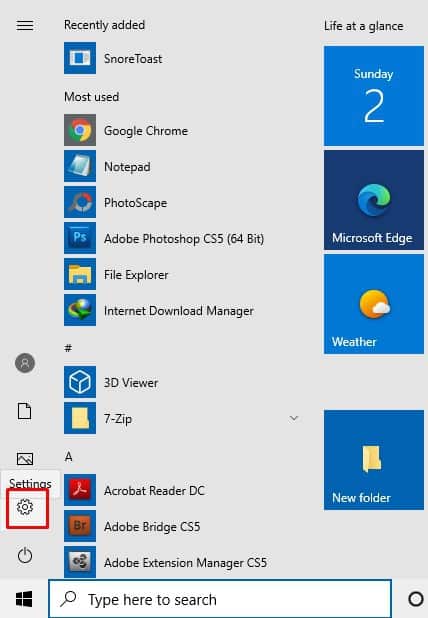
Task: Select Adobe Extension Manager CS5 label
Action: click(186, 562)
